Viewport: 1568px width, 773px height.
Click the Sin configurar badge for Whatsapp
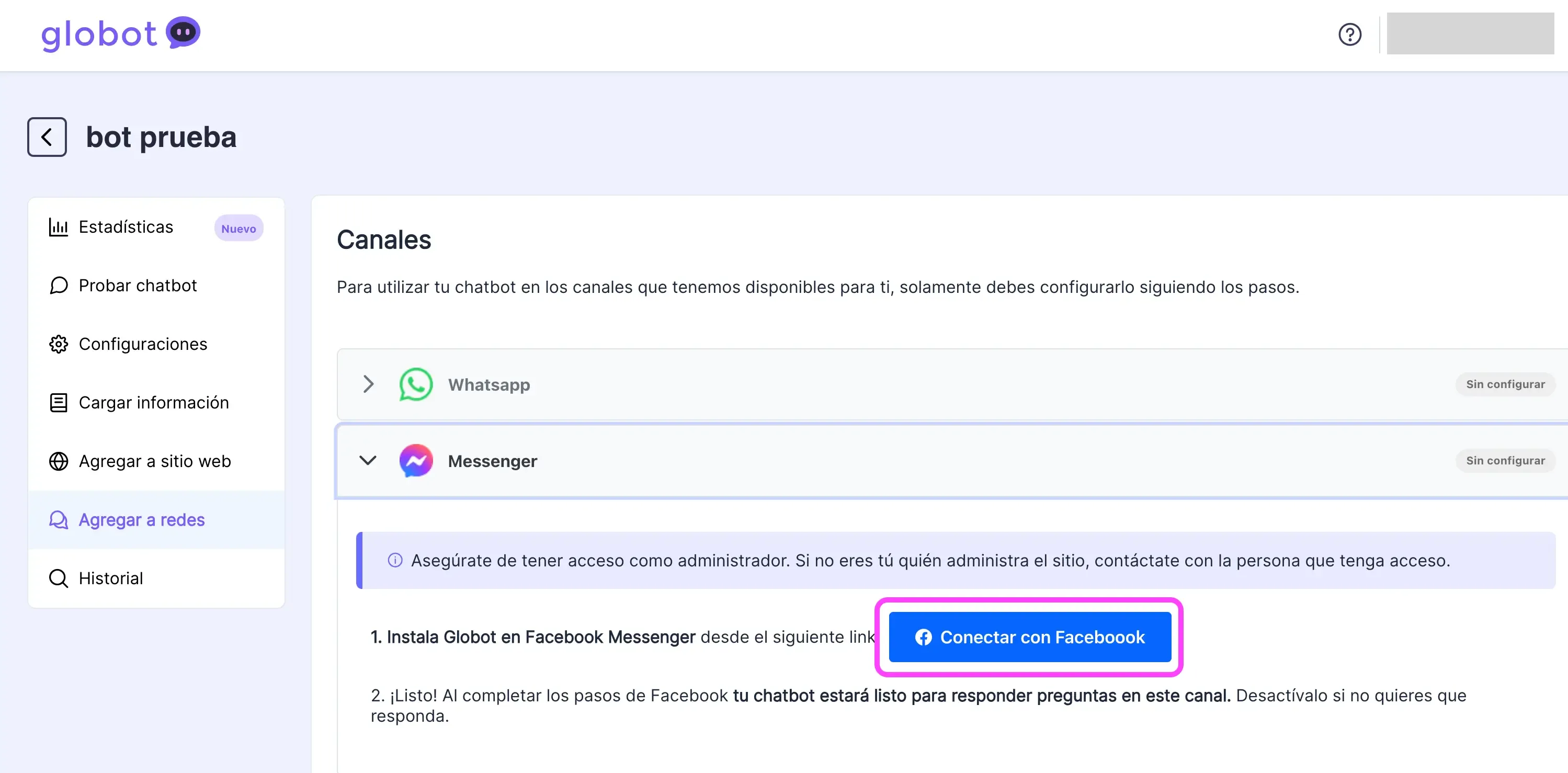pos(1505,384)
